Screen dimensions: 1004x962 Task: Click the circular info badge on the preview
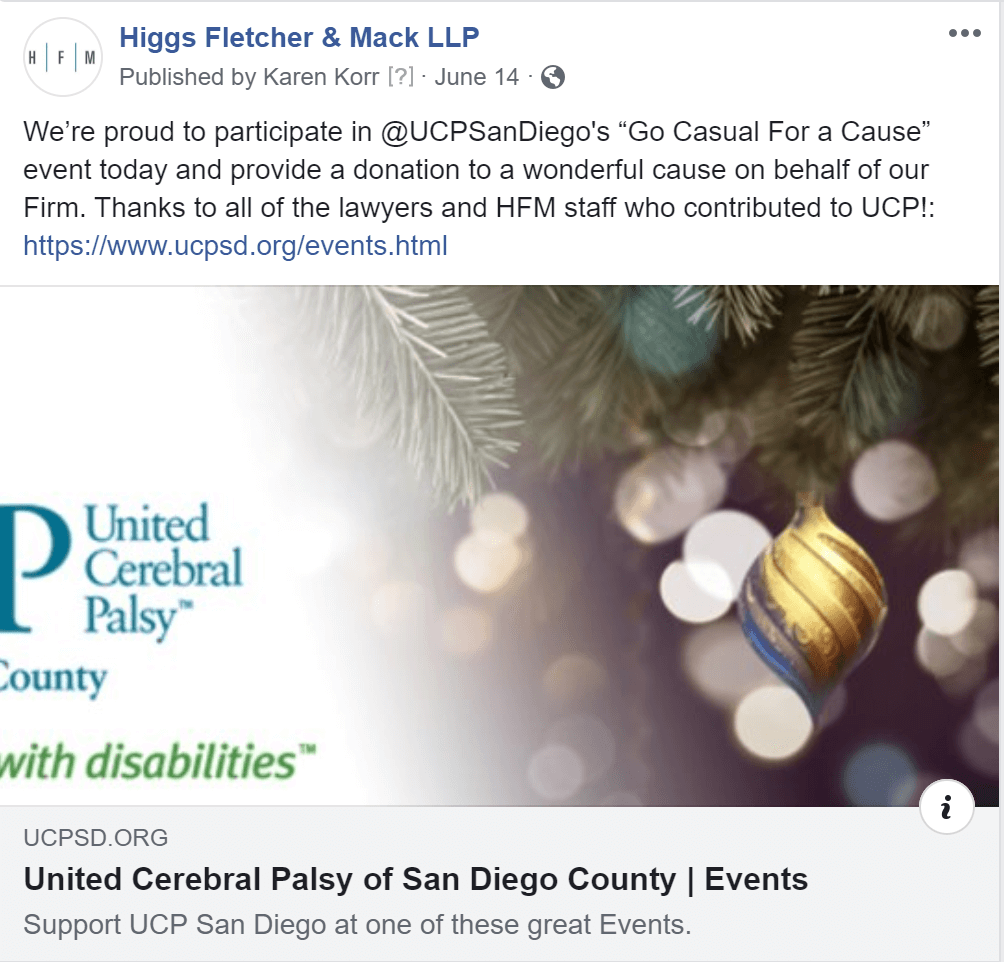[x=946, y=806]
